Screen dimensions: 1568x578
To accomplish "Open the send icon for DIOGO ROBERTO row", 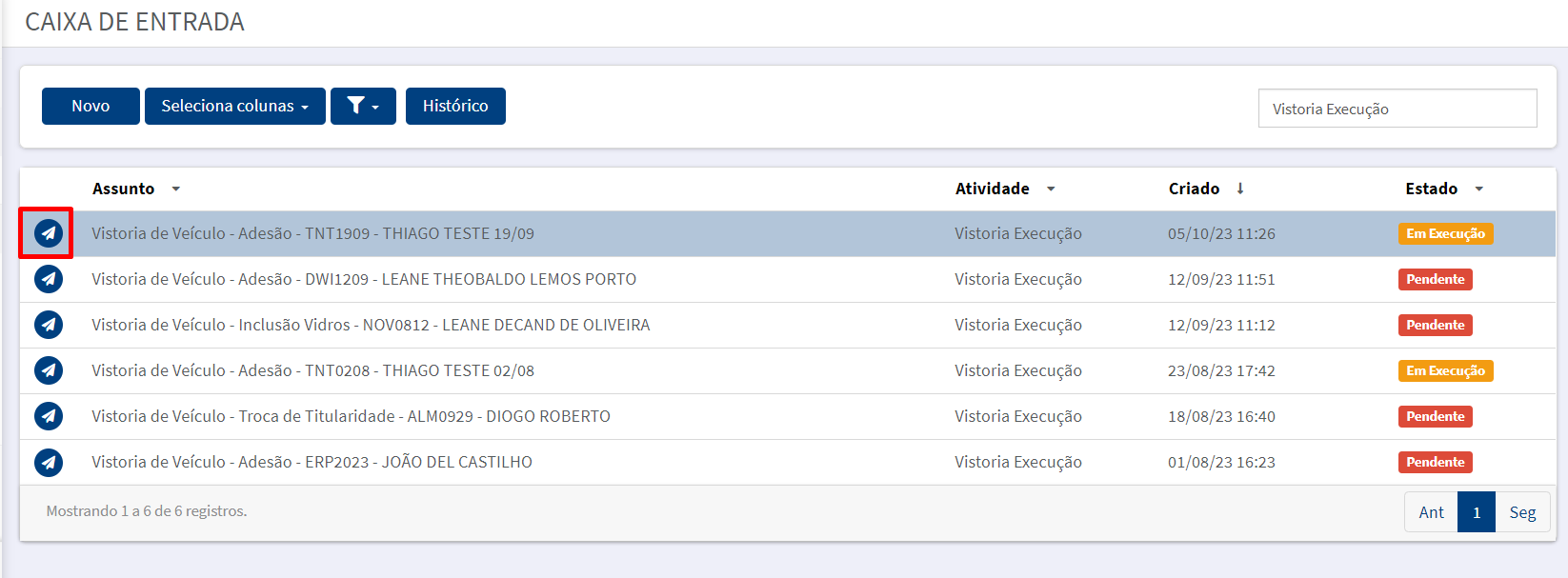I will pos(49,416).
